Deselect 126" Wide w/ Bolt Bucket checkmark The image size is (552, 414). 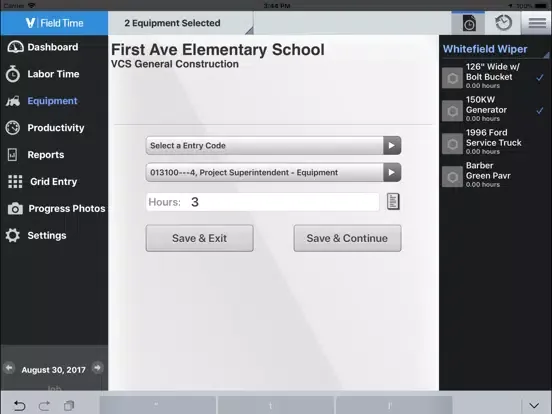pos(540,78)
